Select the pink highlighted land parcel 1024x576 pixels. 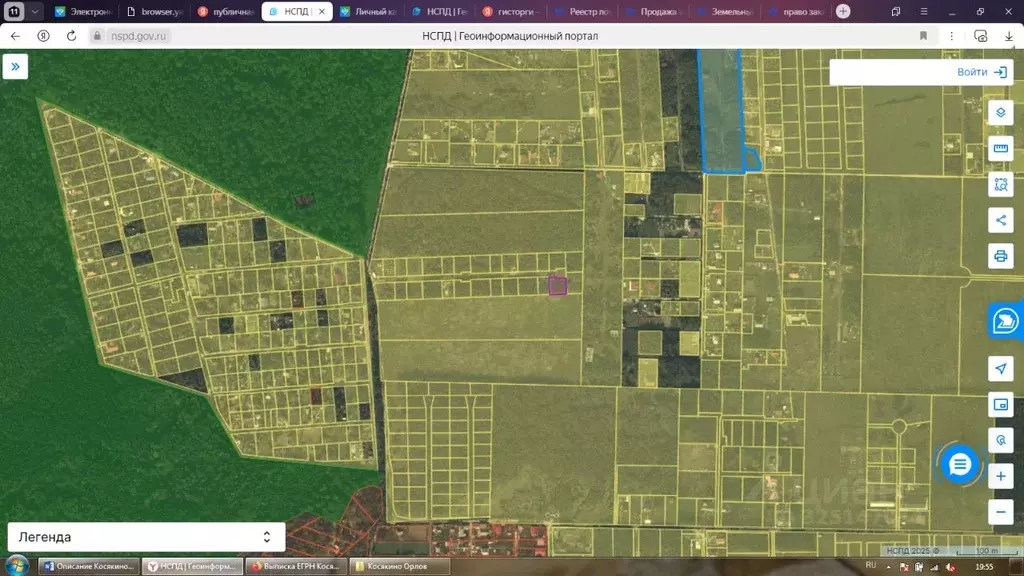tap(558, 286)
